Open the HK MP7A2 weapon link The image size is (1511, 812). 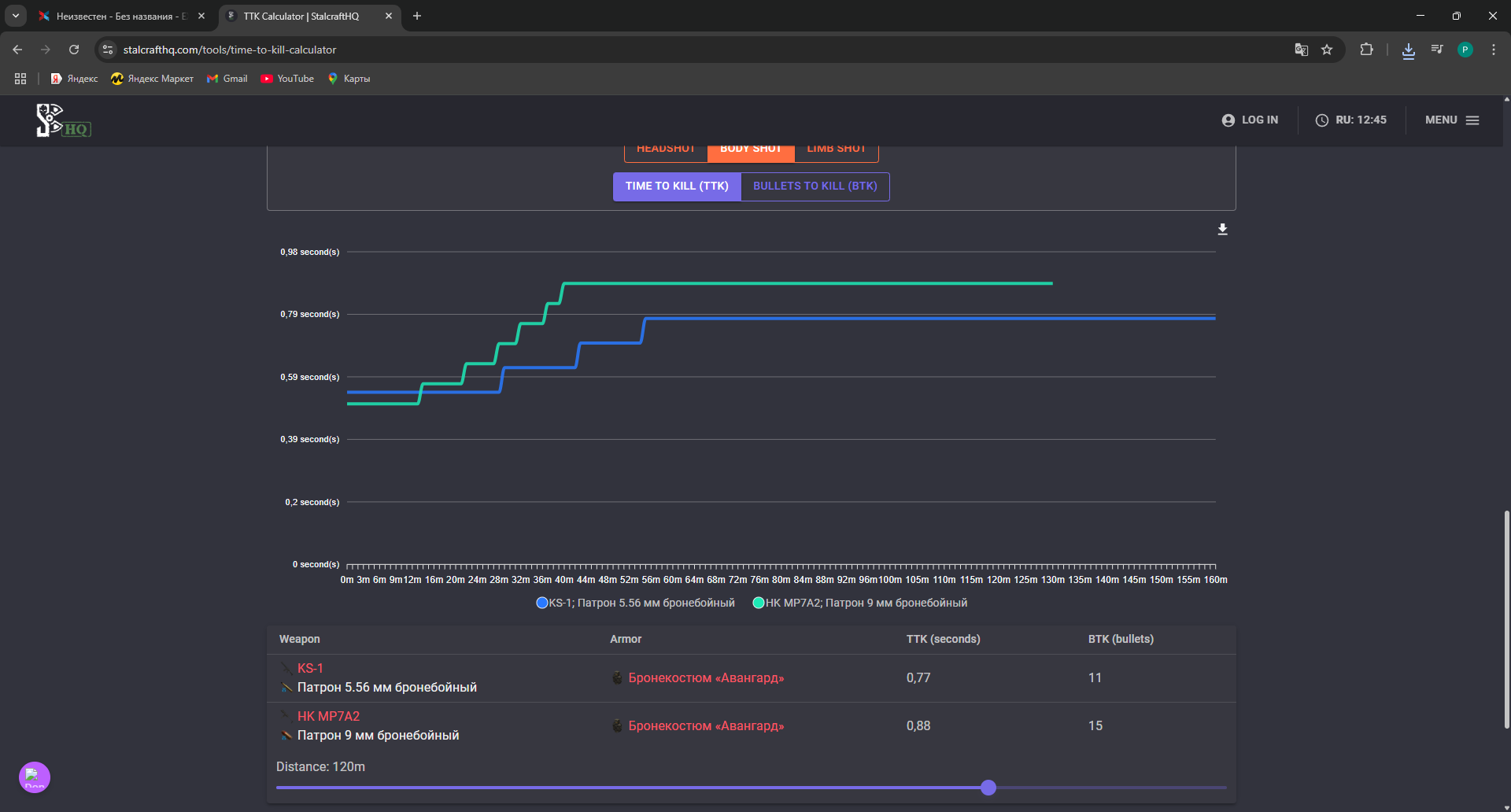[328, 716]
